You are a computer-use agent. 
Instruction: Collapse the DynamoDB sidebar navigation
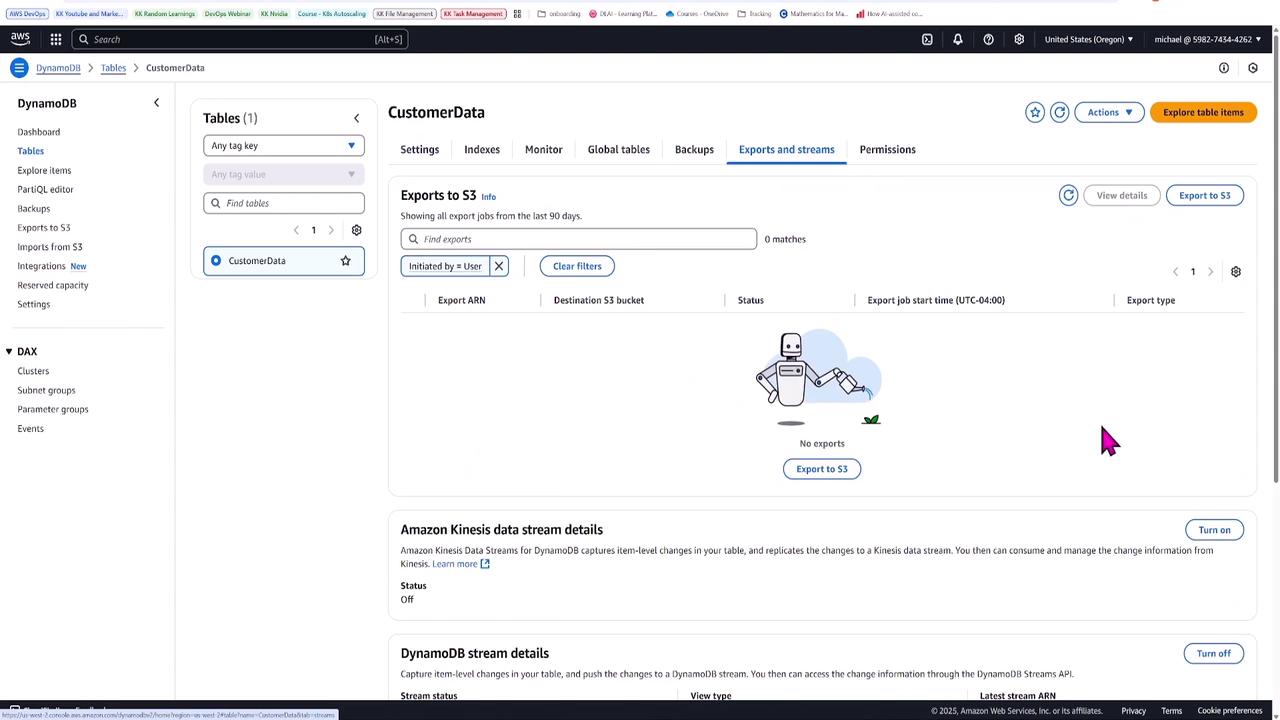[156, 103]
